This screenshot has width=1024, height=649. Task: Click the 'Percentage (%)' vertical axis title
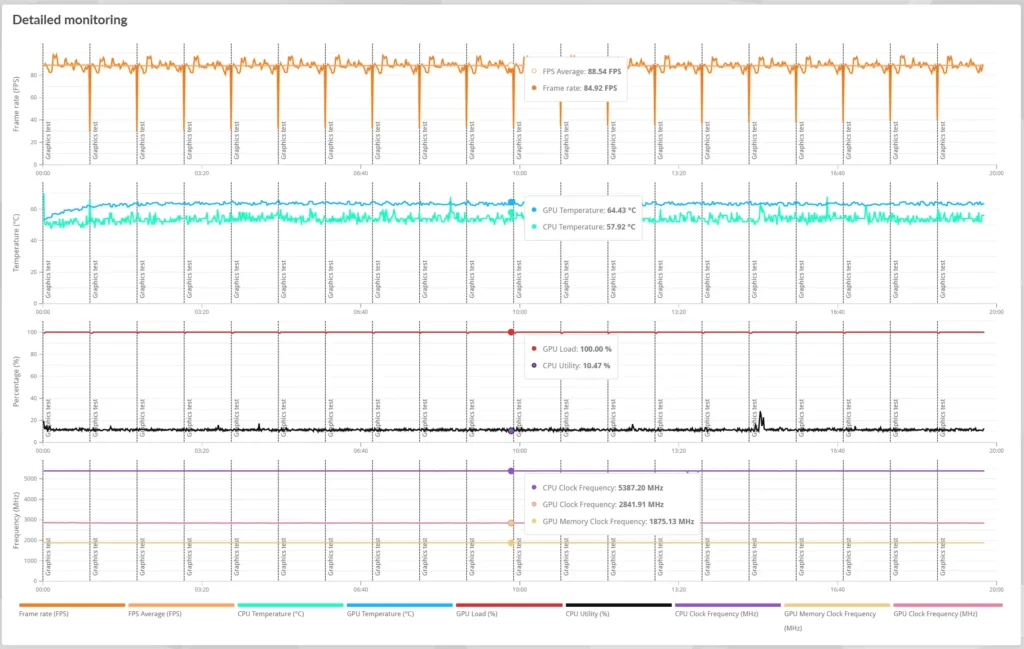click(17, 381)
